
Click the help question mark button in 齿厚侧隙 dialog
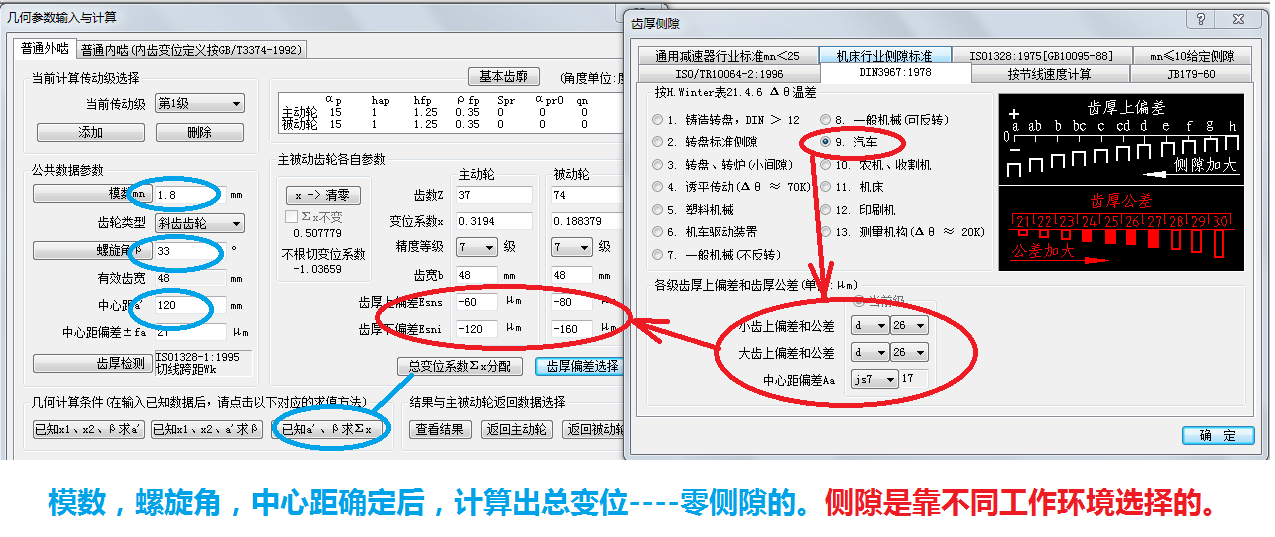[1201, 20]
